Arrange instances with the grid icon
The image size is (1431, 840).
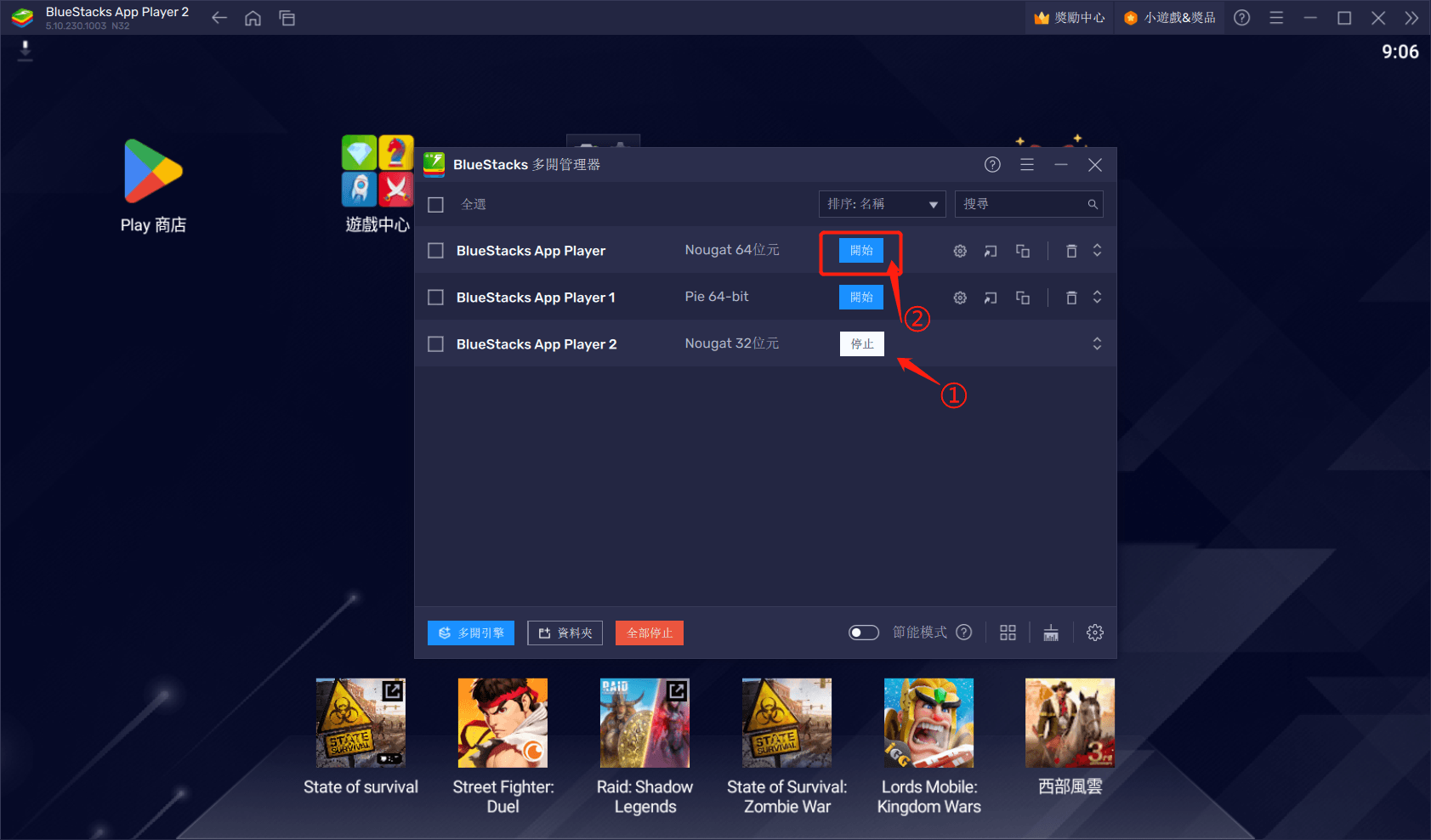[1008, 633]
